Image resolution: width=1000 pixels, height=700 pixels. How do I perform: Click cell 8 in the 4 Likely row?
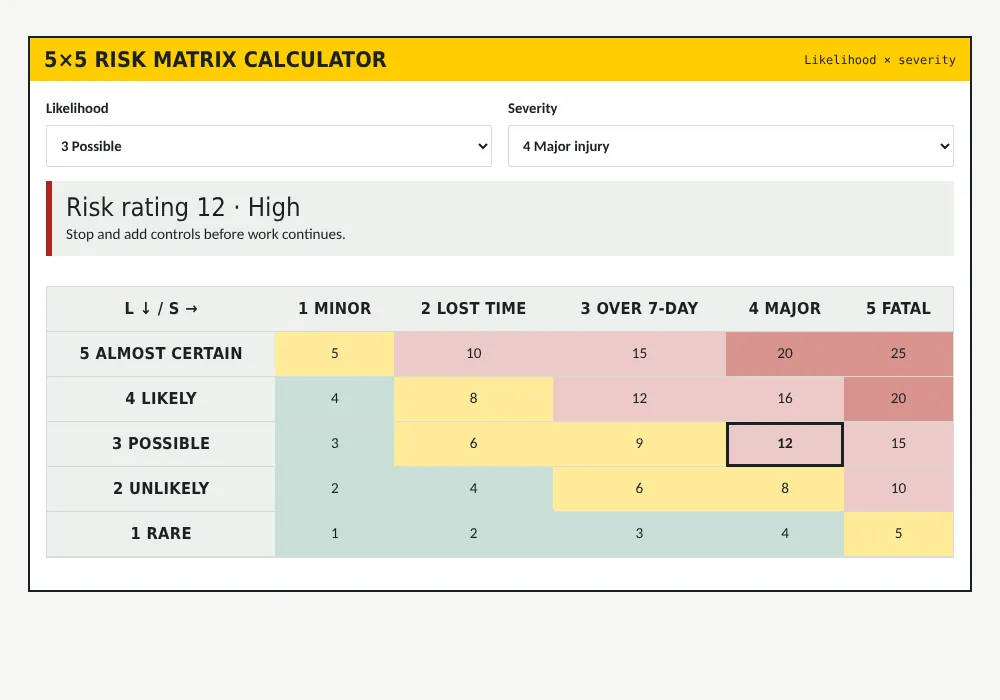[x=473, y=398]
